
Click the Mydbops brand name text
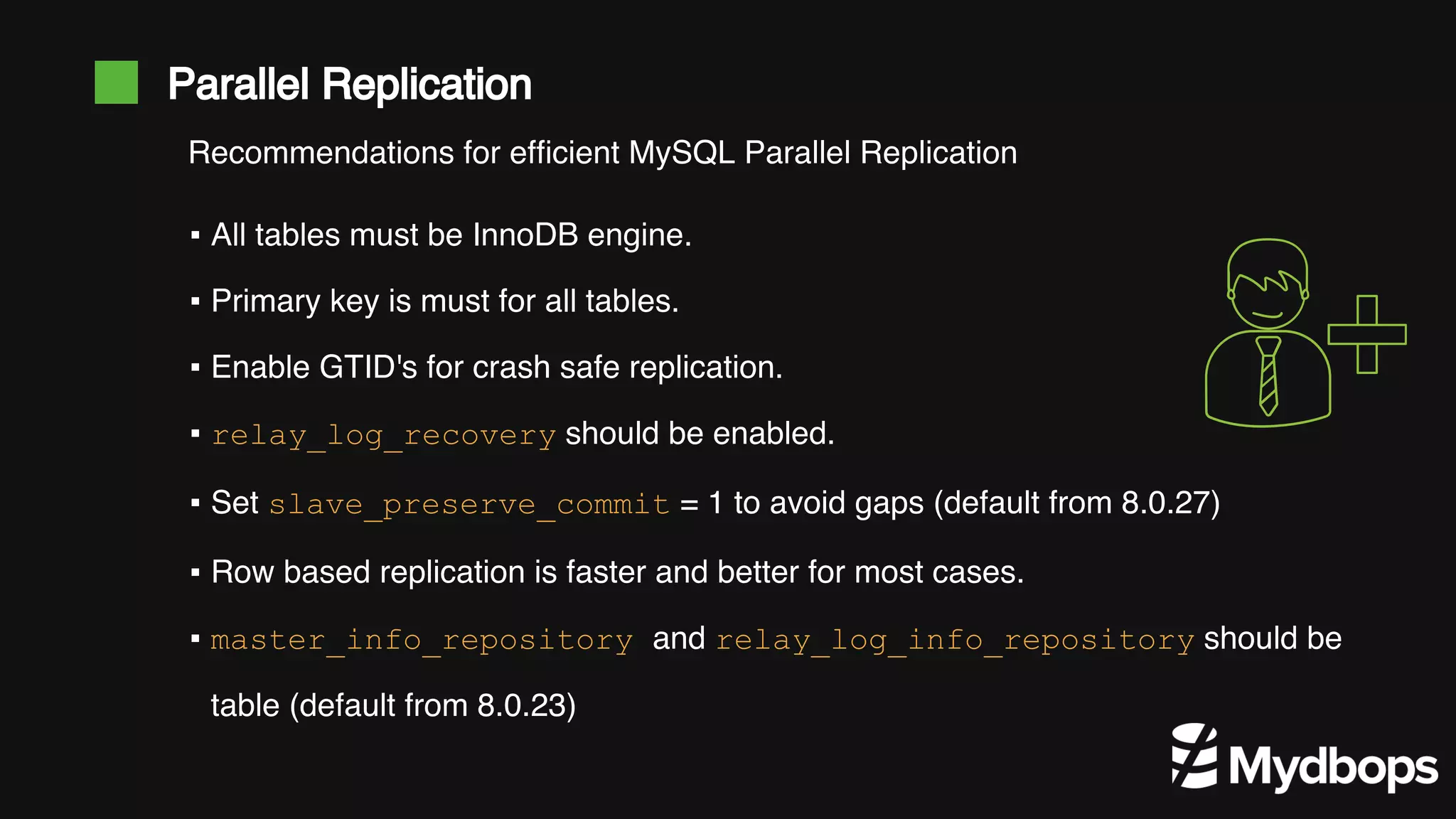coord(1332,768)
